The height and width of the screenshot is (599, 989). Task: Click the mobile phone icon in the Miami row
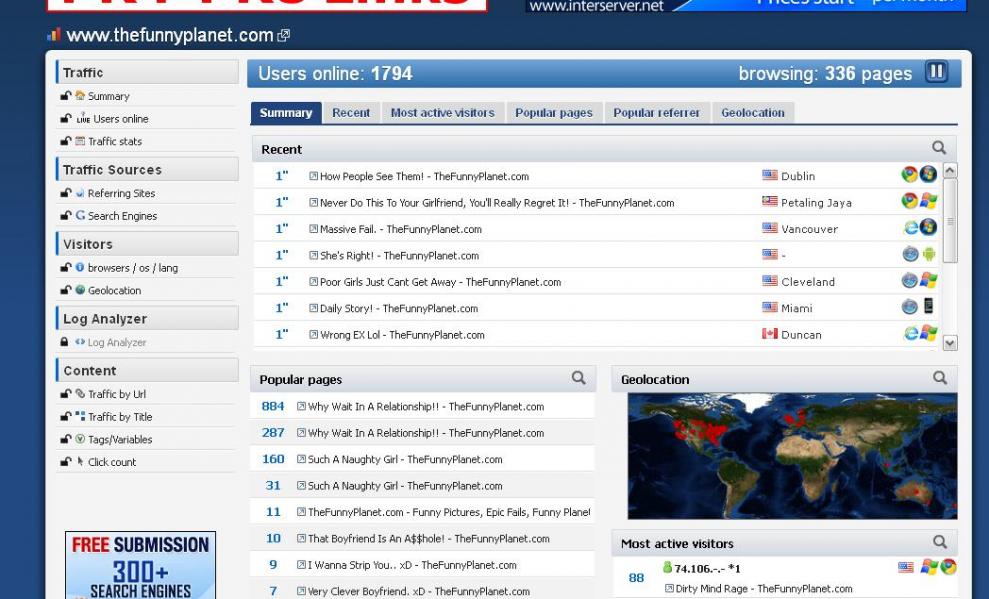[928, 306]
